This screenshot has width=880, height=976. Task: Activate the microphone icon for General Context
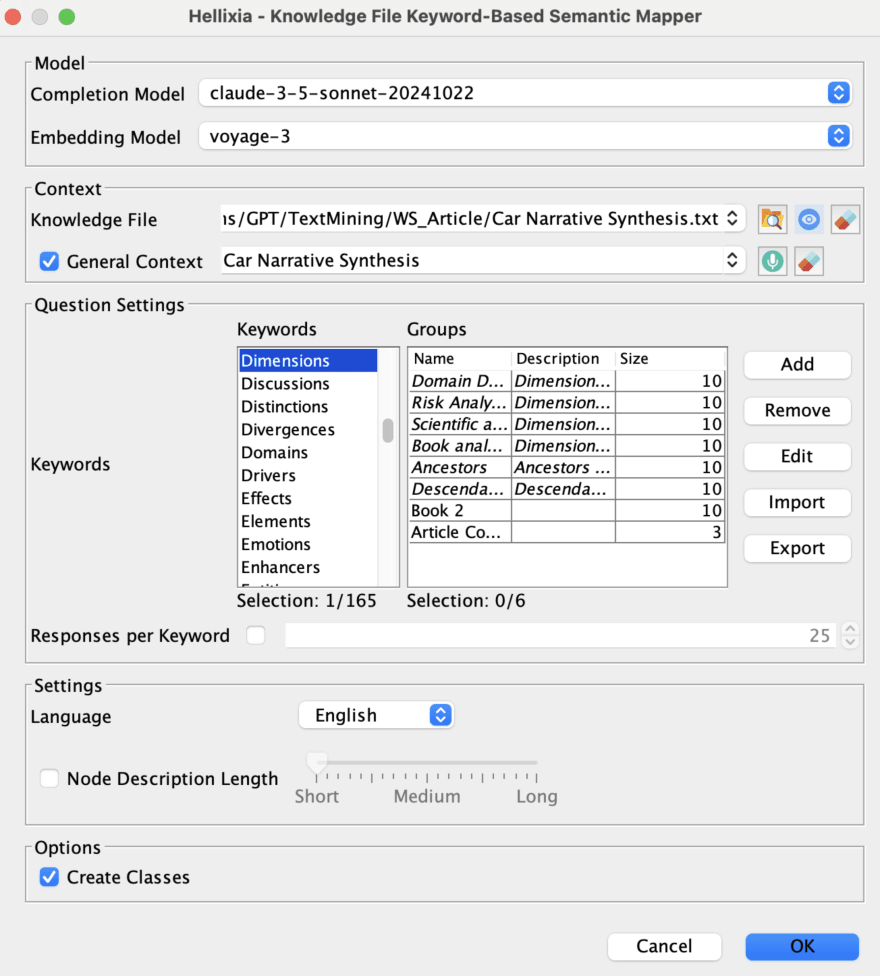[772, 261]
